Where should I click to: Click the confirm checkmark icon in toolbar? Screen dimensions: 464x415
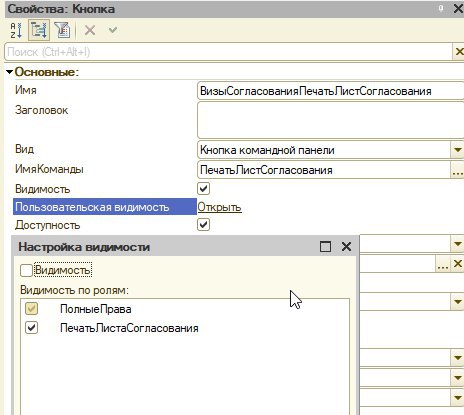[x=113, y=30]
